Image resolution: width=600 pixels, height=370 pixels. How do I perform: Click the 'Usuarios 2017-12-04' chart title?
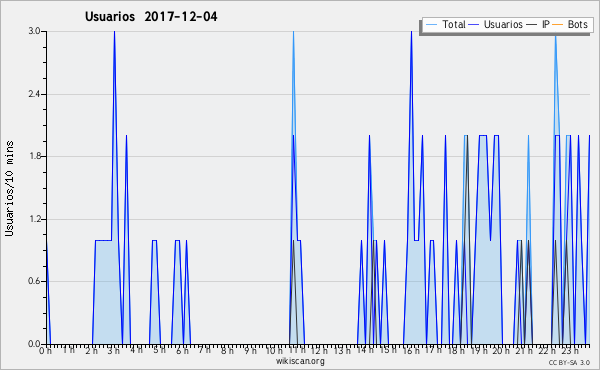151,16
